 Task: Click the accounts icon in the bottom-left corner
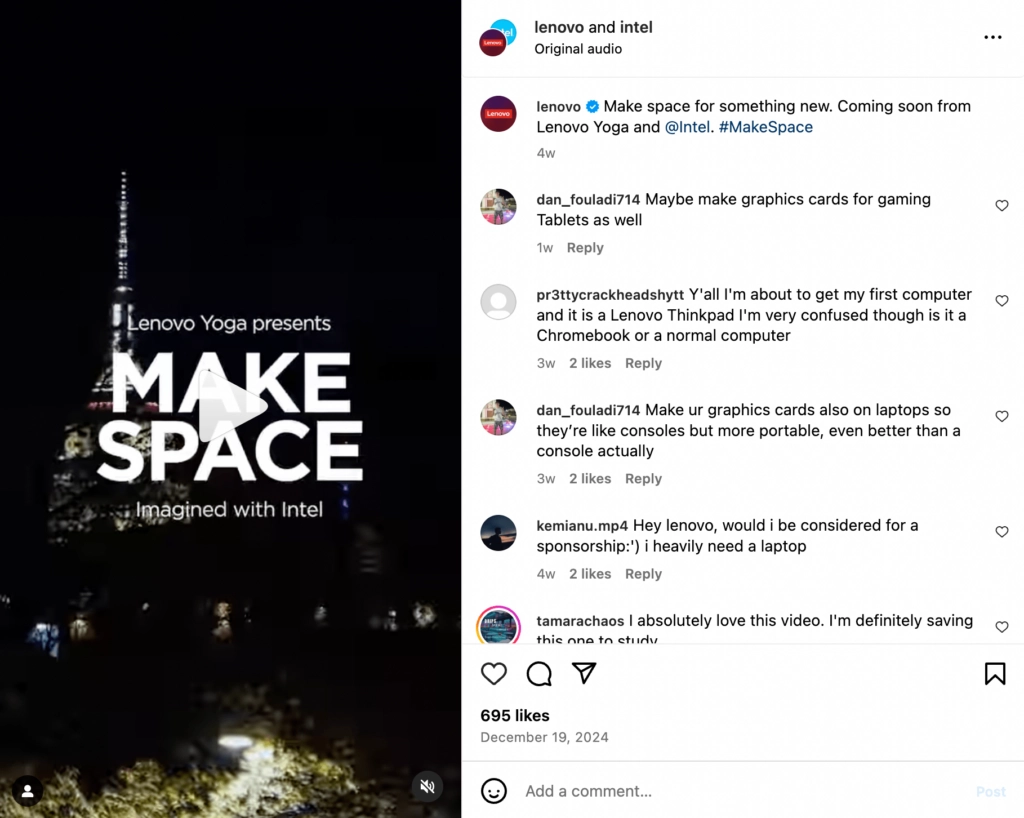coord(27,791)
